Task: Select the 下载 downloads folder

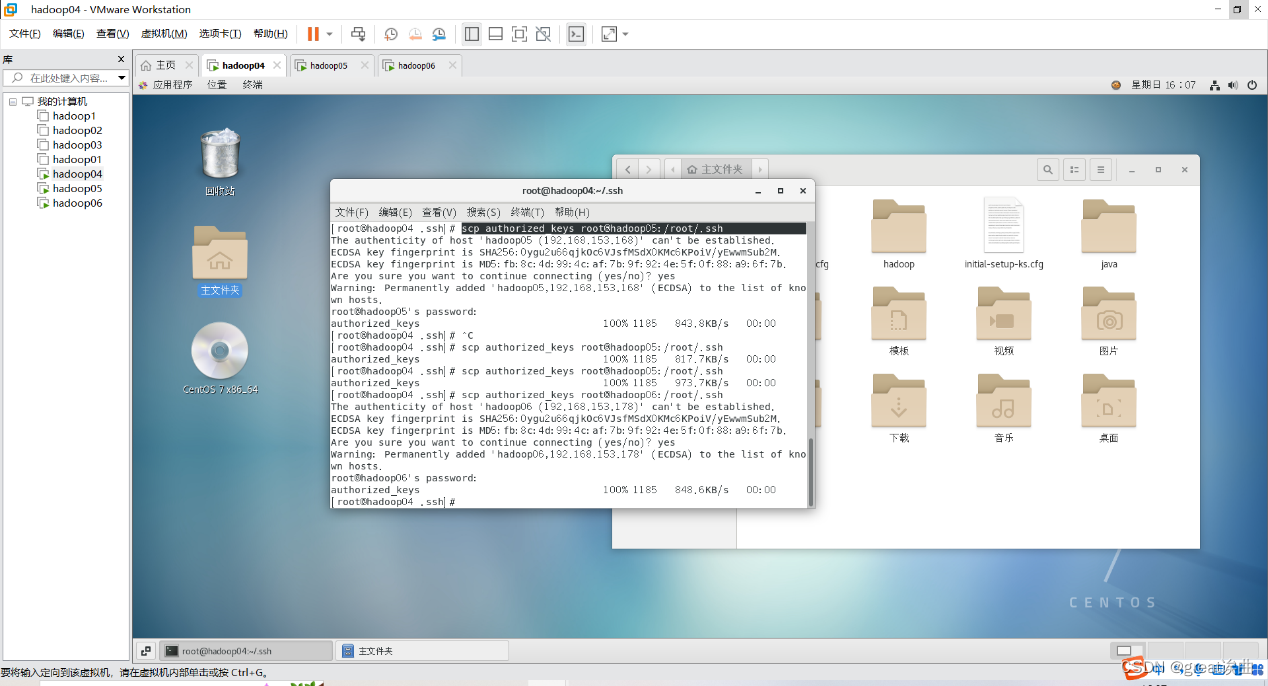Action: click(899, 408)
